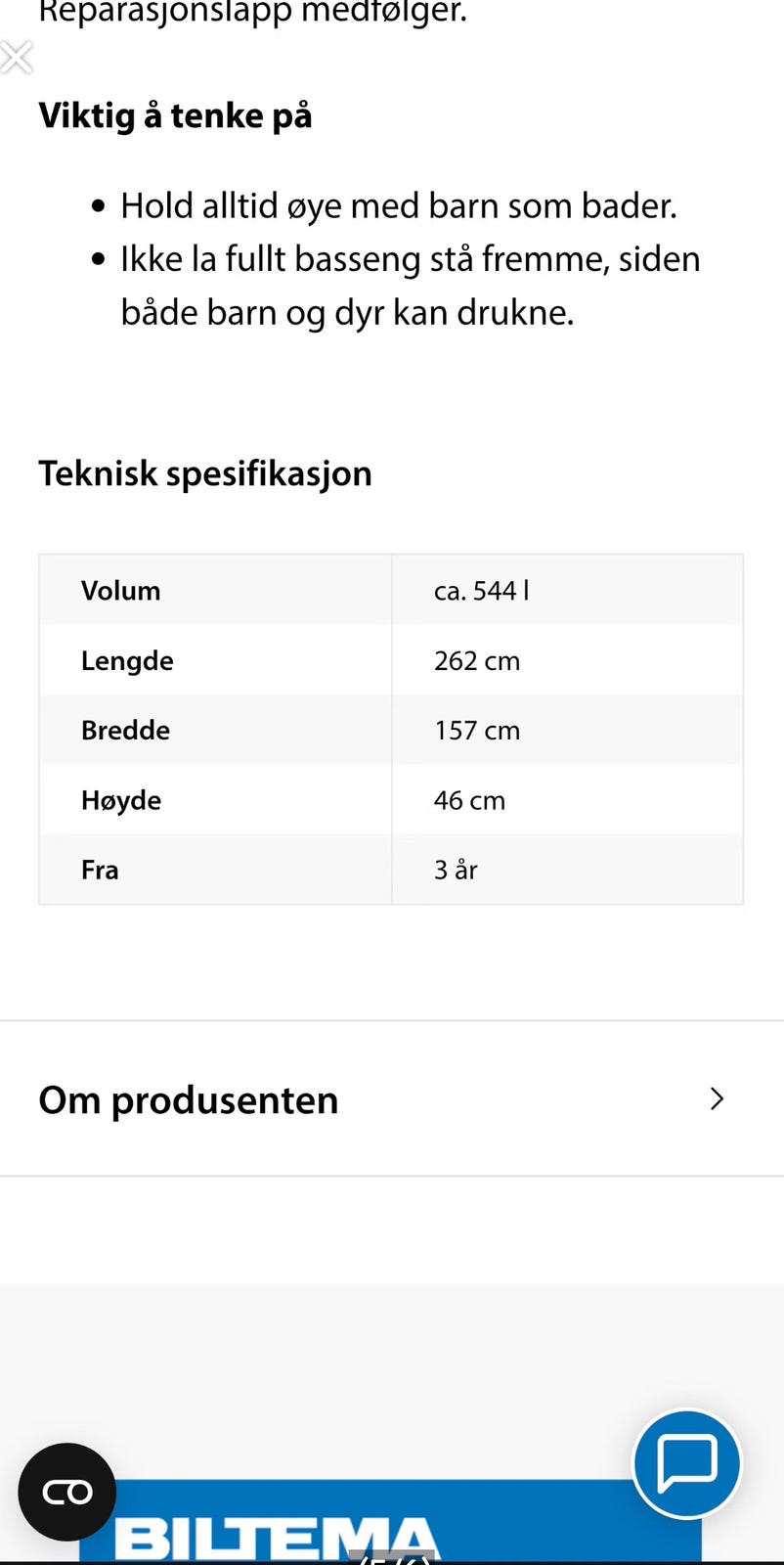Click the Lengde row label
784x1565 pixels.
coord(127,660)
